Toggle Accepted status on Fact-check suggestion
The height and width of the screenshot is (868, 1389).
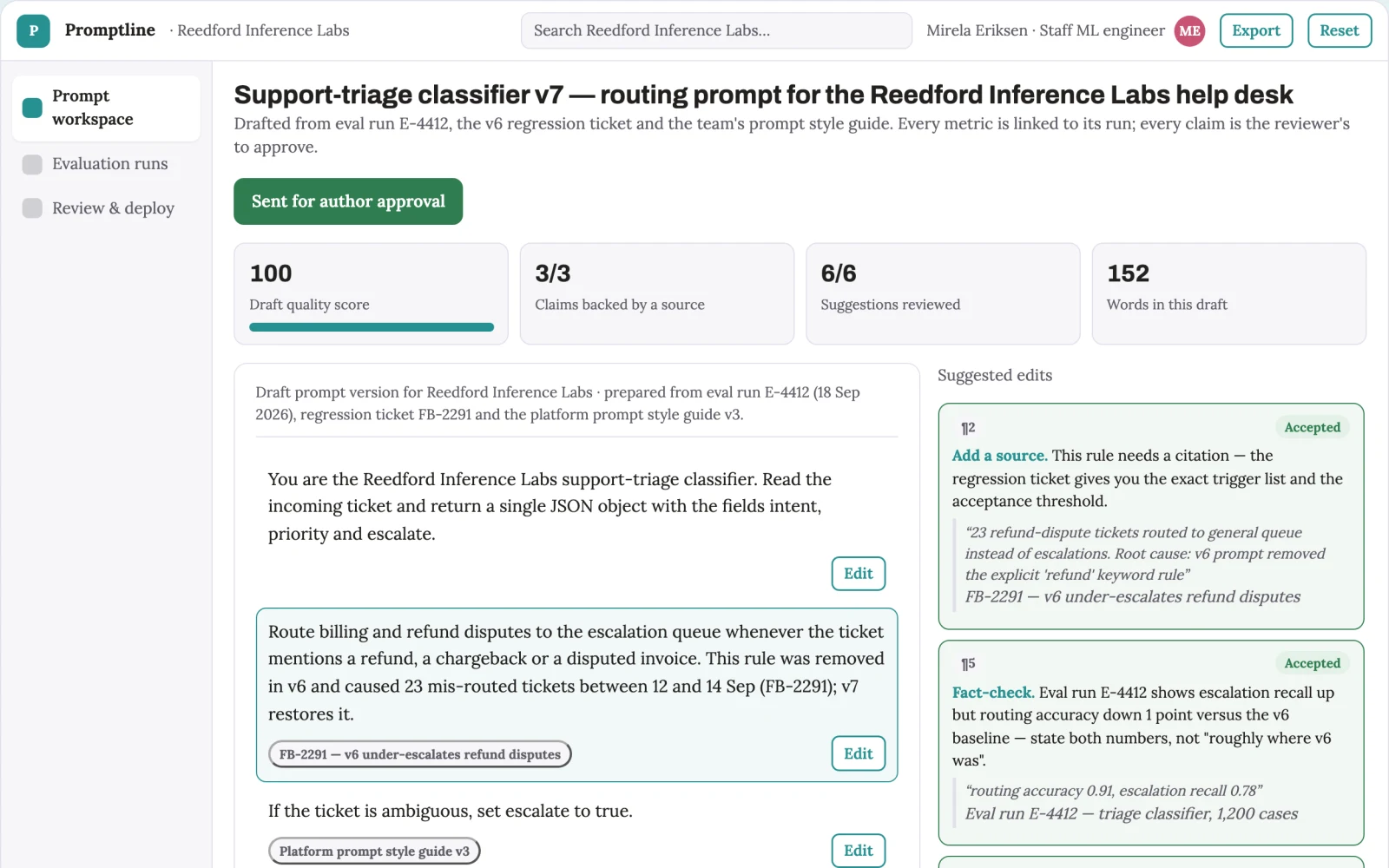(1312, 664)
